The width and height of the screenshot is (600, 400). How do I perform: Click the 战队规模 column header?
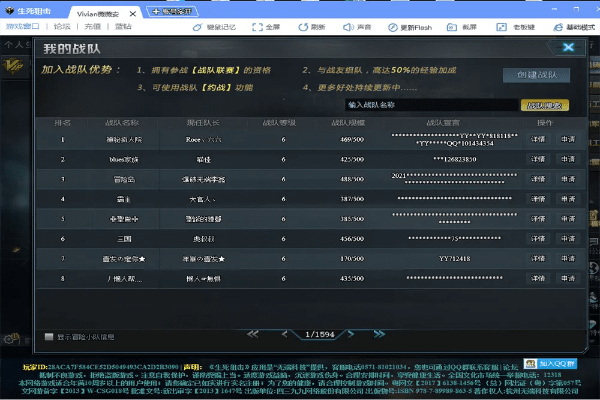tap(348, 123)
